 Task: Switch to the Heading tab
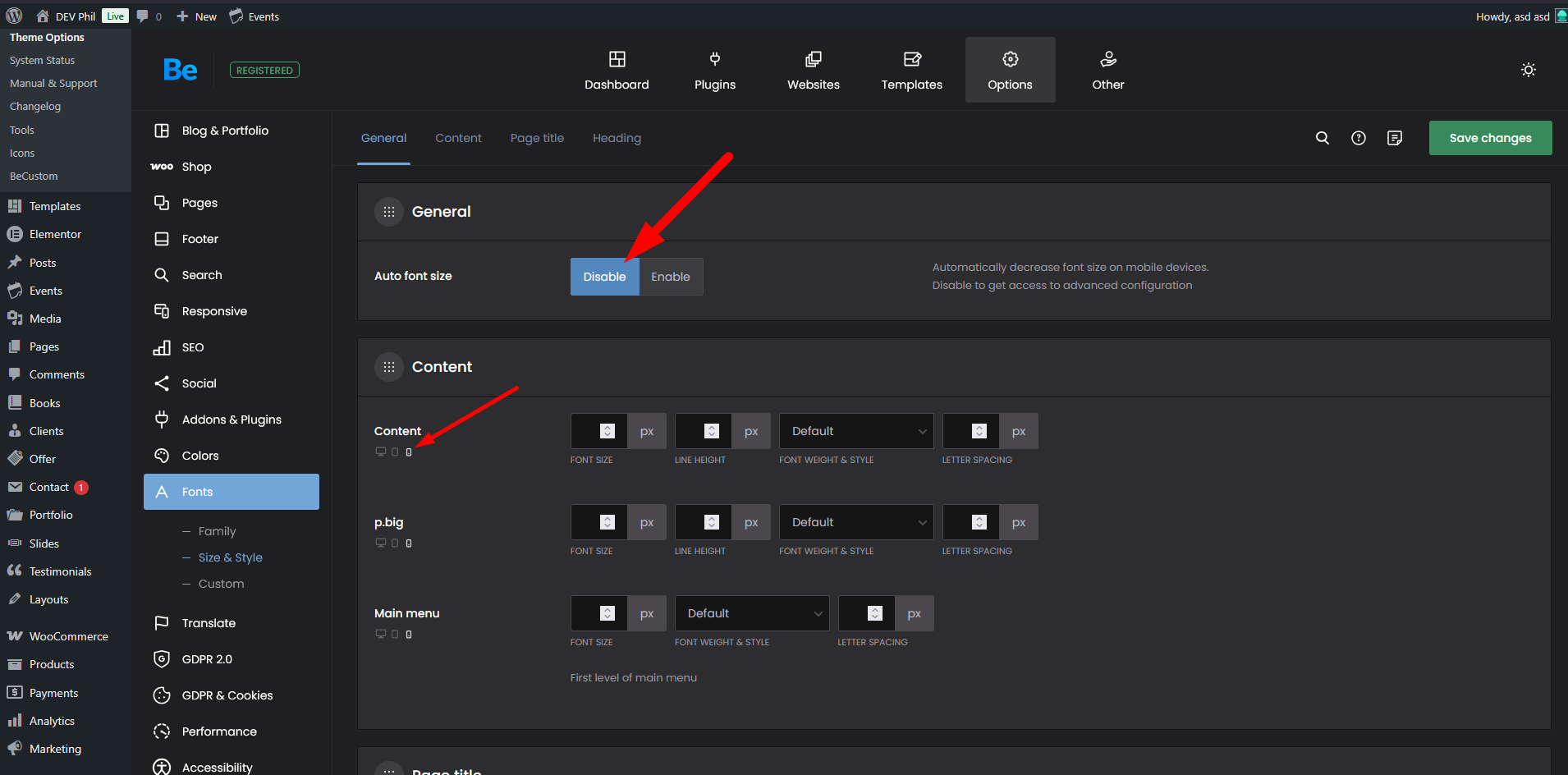coord(617,138)
